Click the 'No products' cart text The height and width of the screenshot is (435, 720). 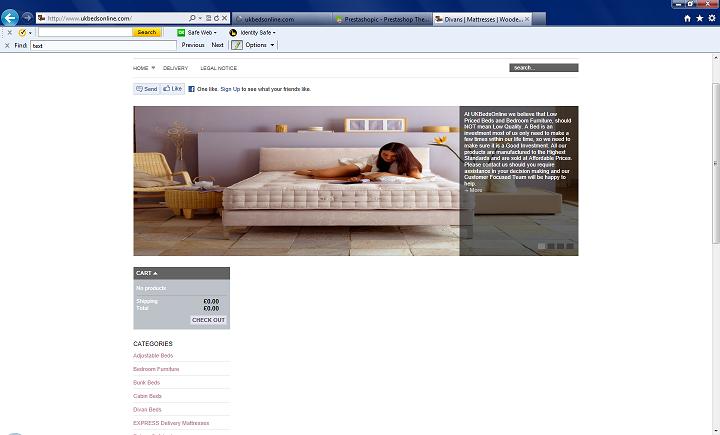point(151,288)
